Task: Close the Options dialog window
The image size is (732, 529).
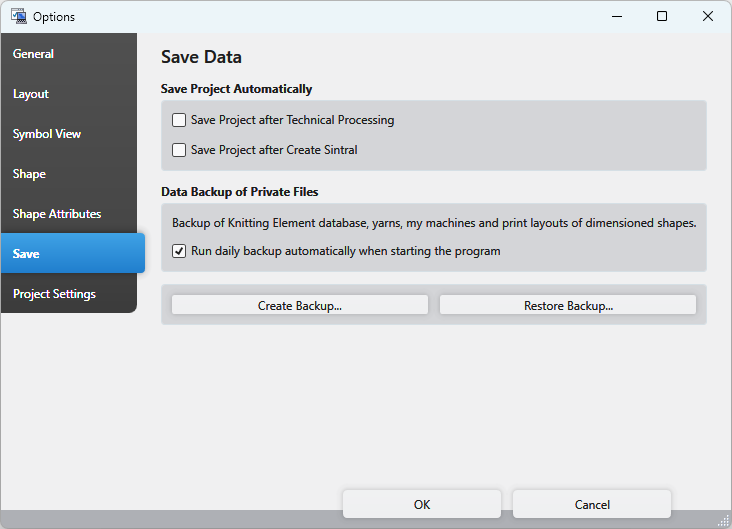Action: point(708,16)
